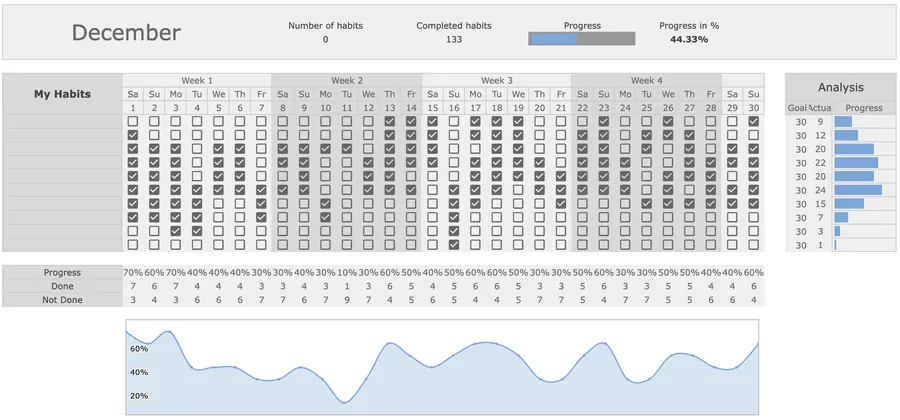Select the Not Done row label
This screenshot has width=900, height=420.
62,300
